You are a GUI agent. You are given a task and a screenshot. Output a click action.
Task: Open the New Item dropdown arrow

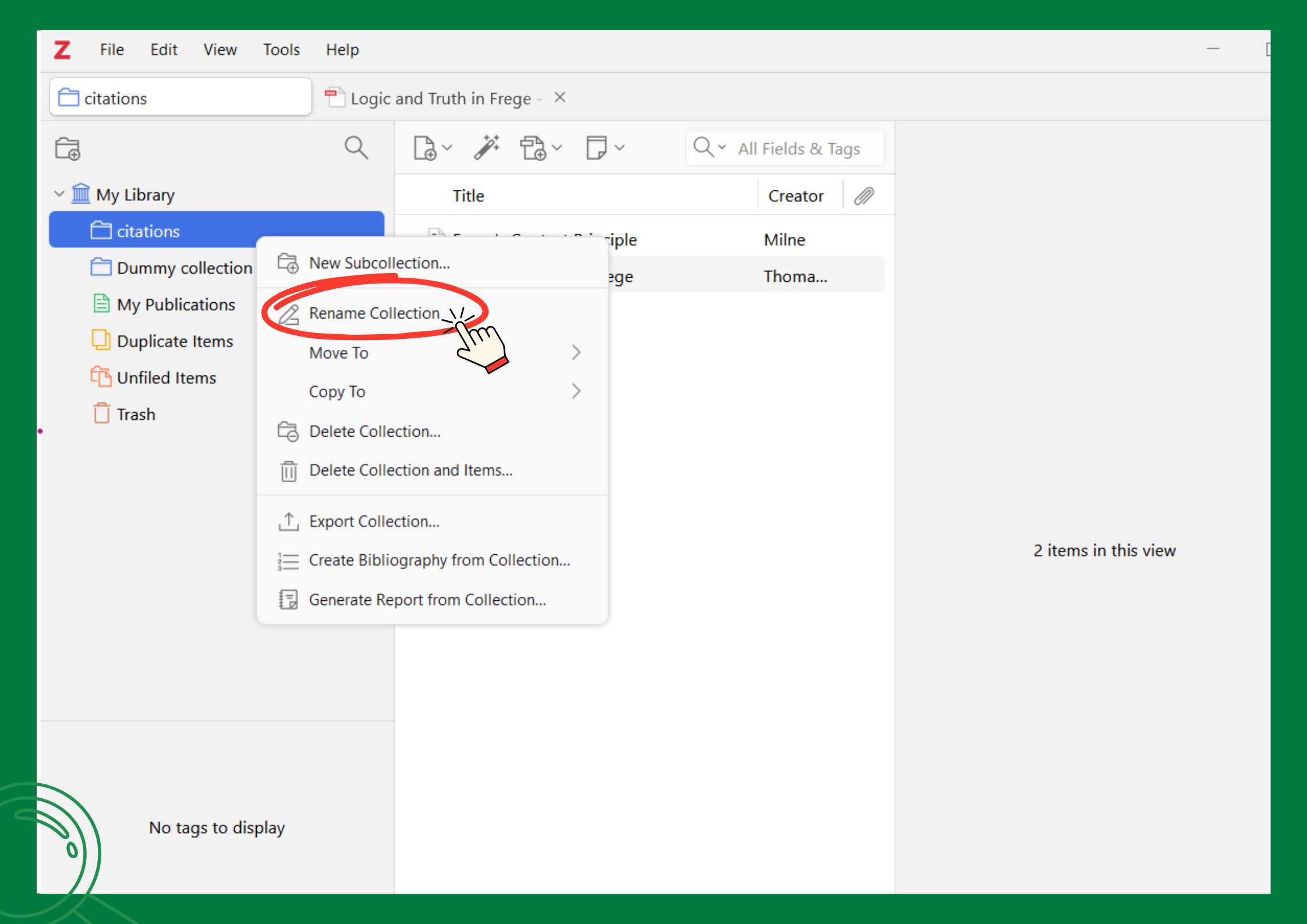click(448, 148)
